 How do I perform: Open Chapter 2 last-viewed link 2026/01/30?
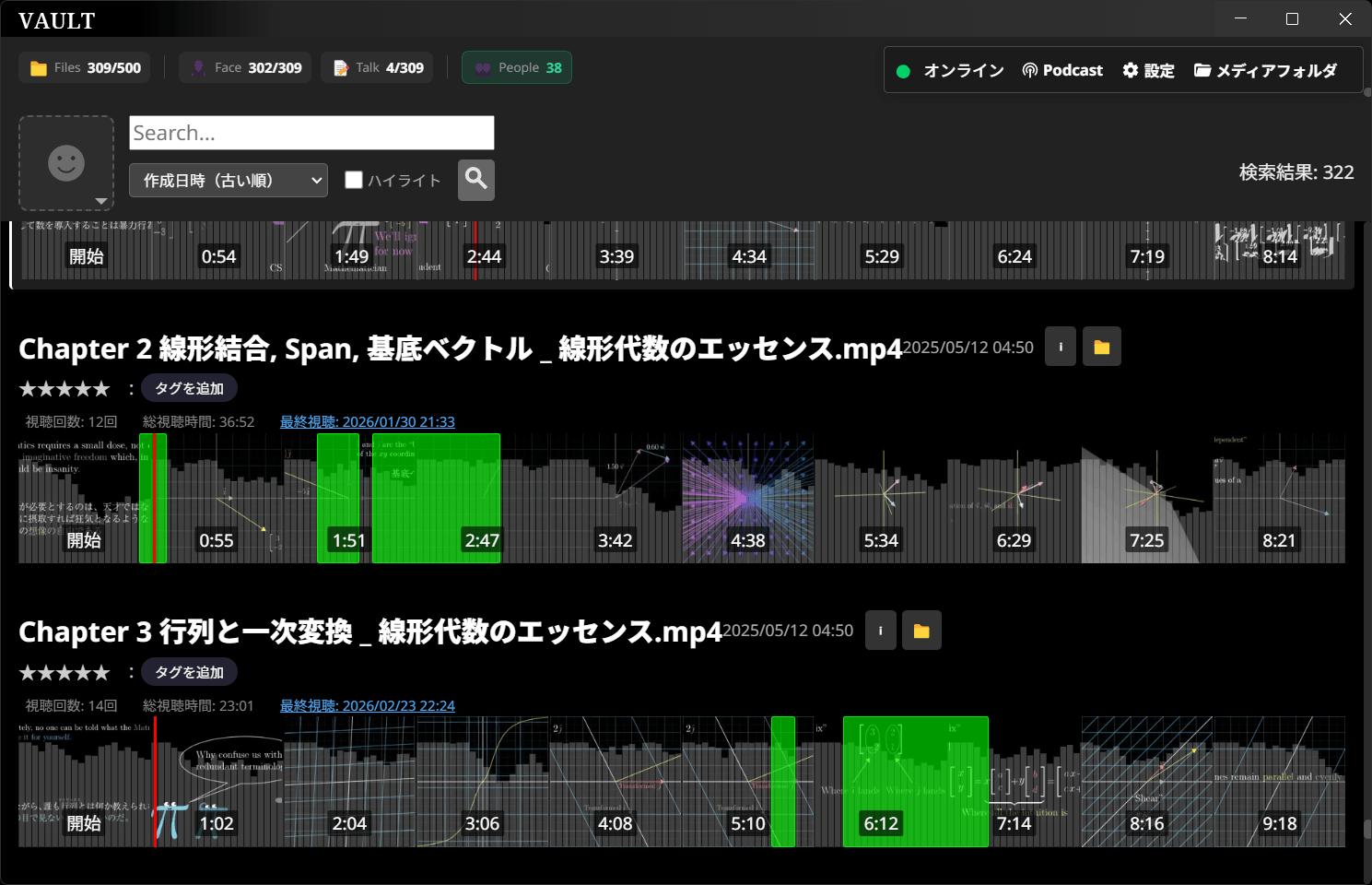click(368, 421)
